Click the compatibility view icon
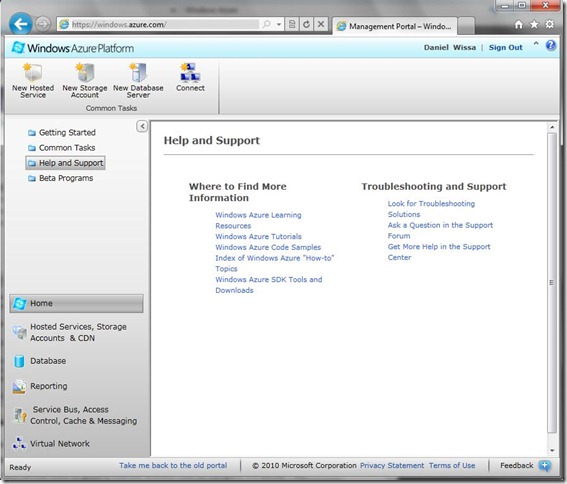 [x=292, y=24]
